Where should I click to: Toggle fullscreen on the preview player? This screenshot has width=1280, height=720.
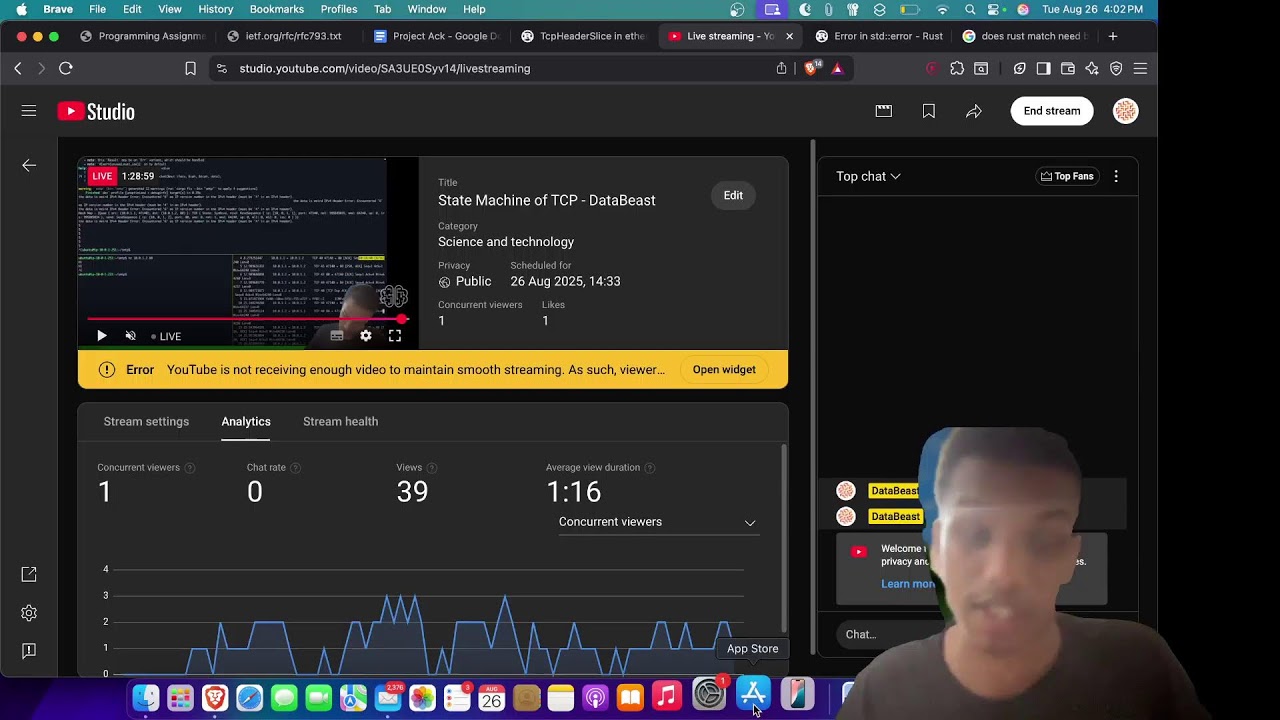point(395,336)
